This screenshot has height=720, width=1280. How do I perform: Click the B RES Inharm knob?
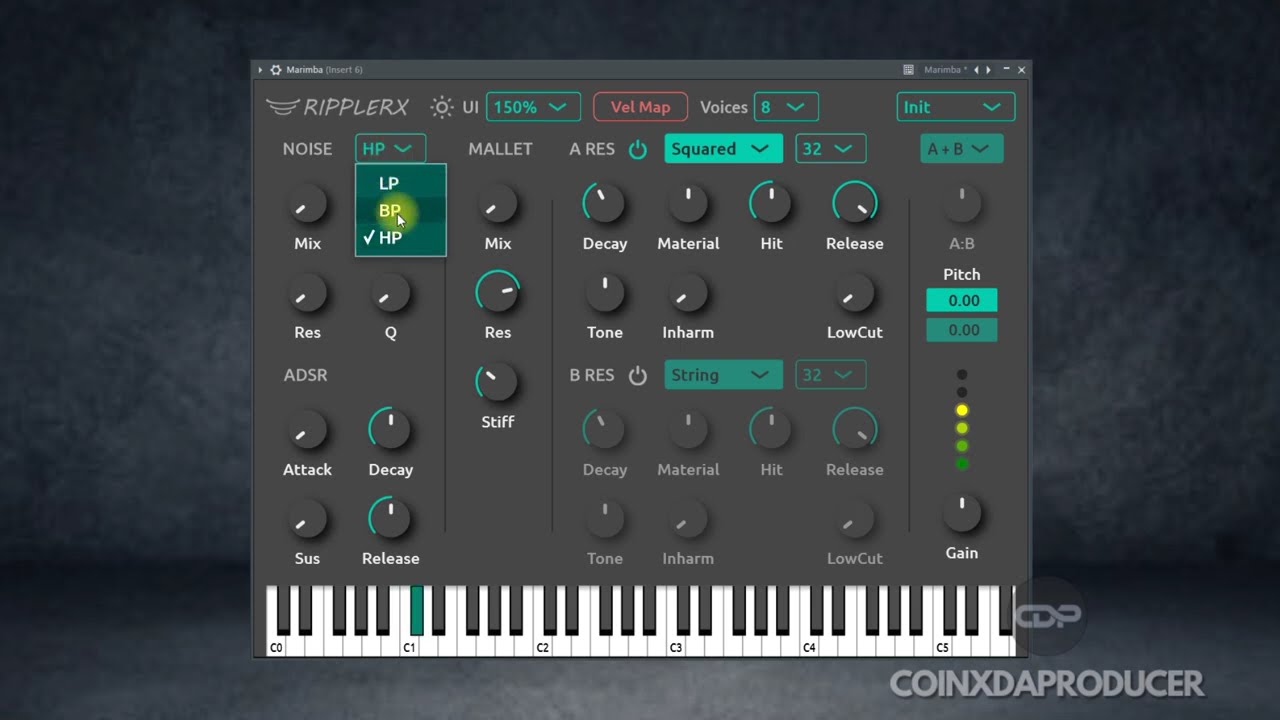(688, 519)
